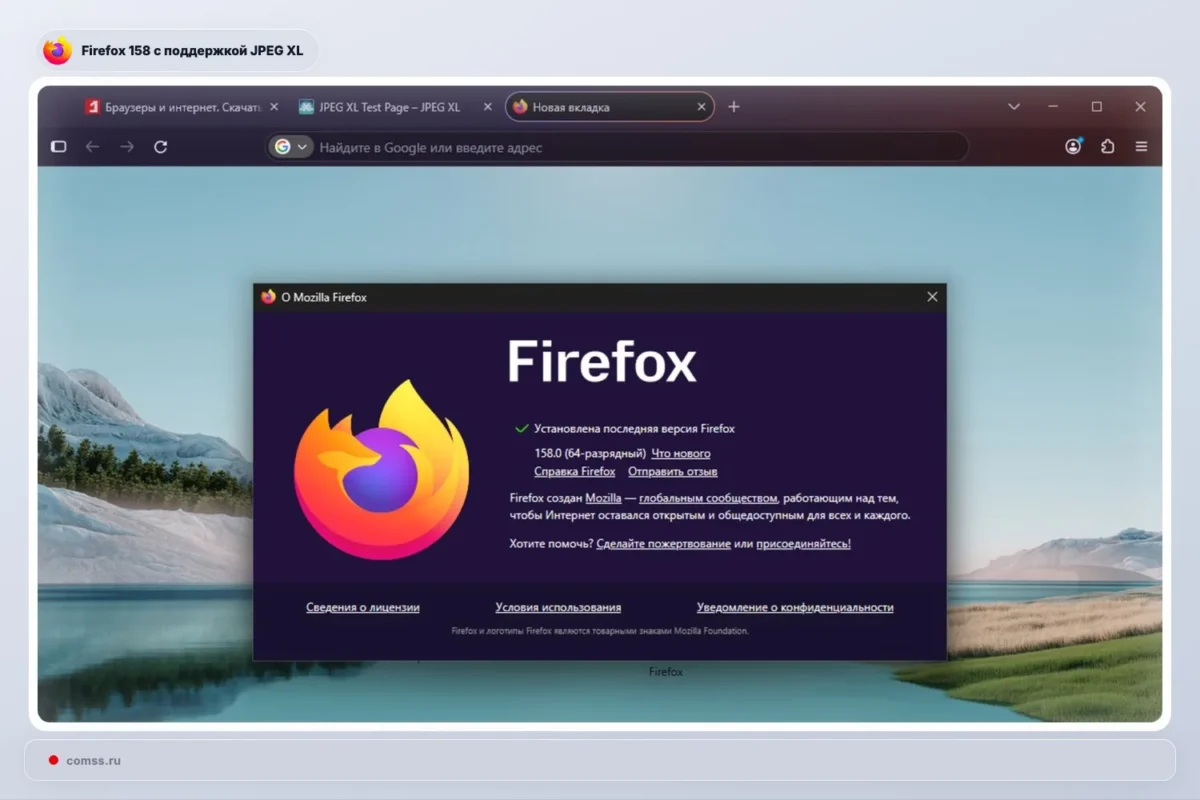The image size is (1200, 800).
Task: Open the Google search engine selector
Action: [291, 147]
